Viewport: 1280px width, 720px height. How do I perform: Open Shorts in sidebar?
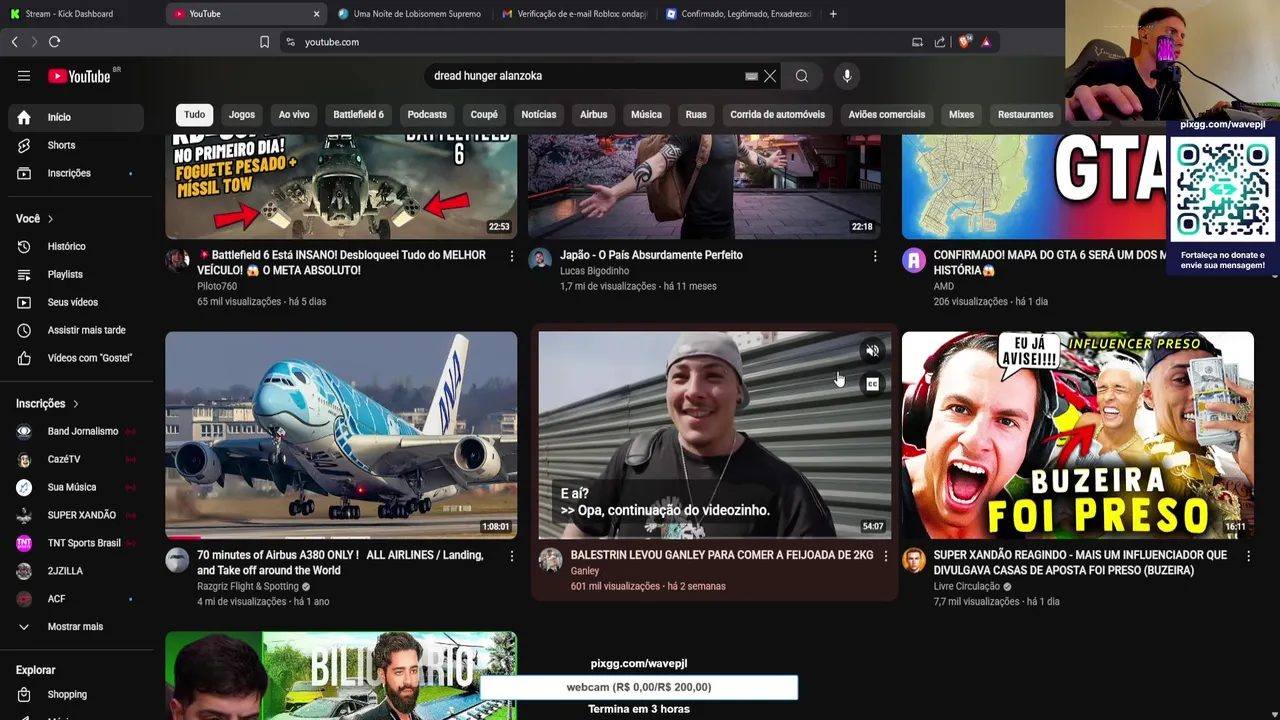point(76,145)
